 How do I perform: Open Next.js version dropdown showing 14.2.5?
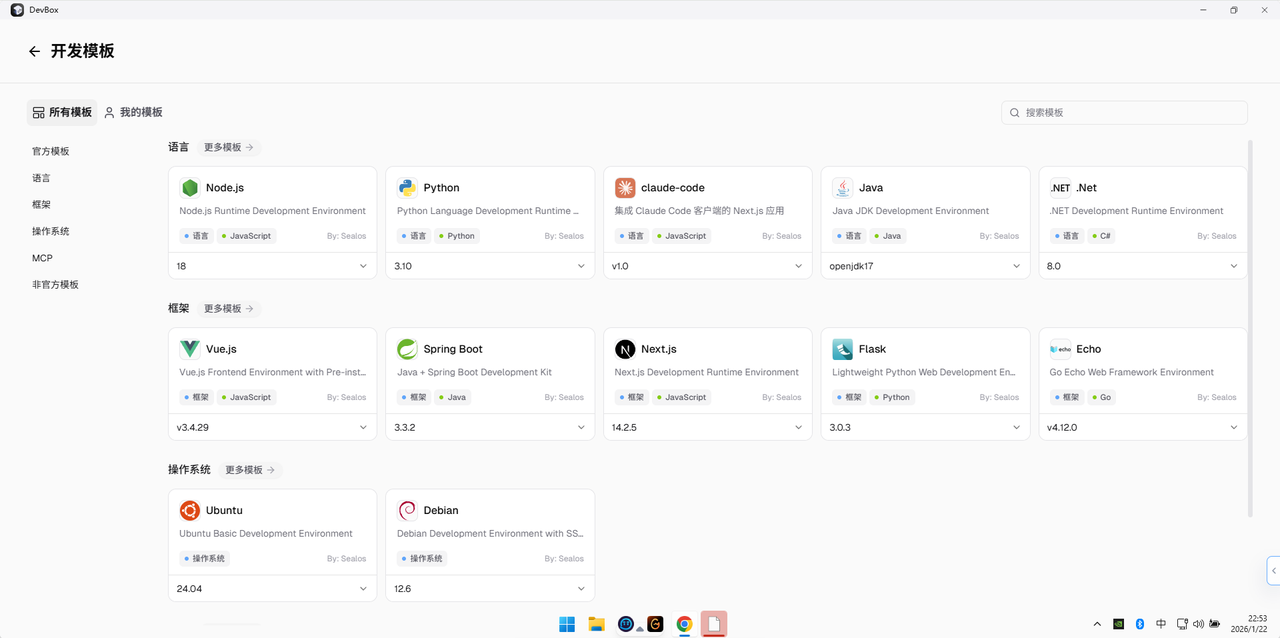click(708, 427)
